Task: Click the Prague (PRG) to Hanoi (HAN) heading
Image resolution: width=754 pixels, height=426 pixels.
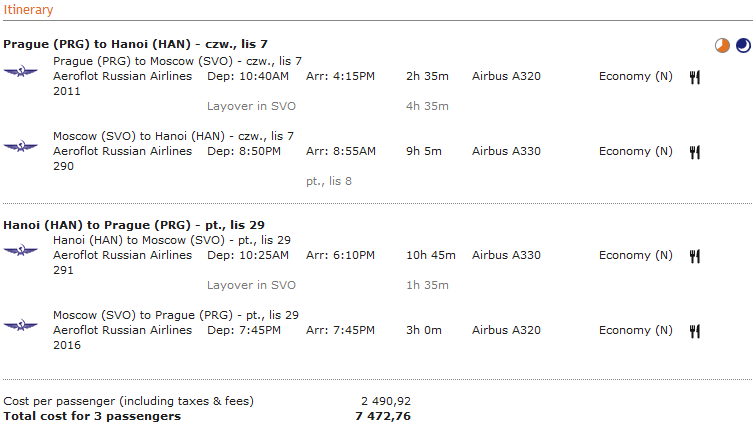Action: pyautogui.click(x=135, y=44)
